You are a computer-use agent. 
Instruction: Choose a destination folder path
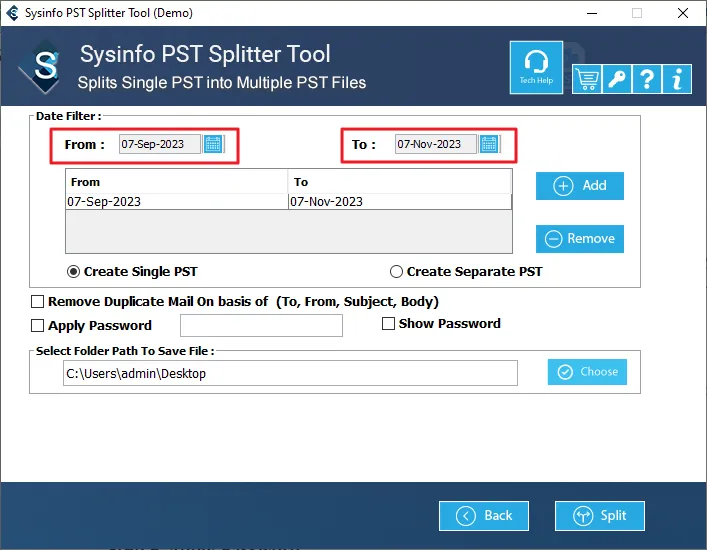click(587, 372)
